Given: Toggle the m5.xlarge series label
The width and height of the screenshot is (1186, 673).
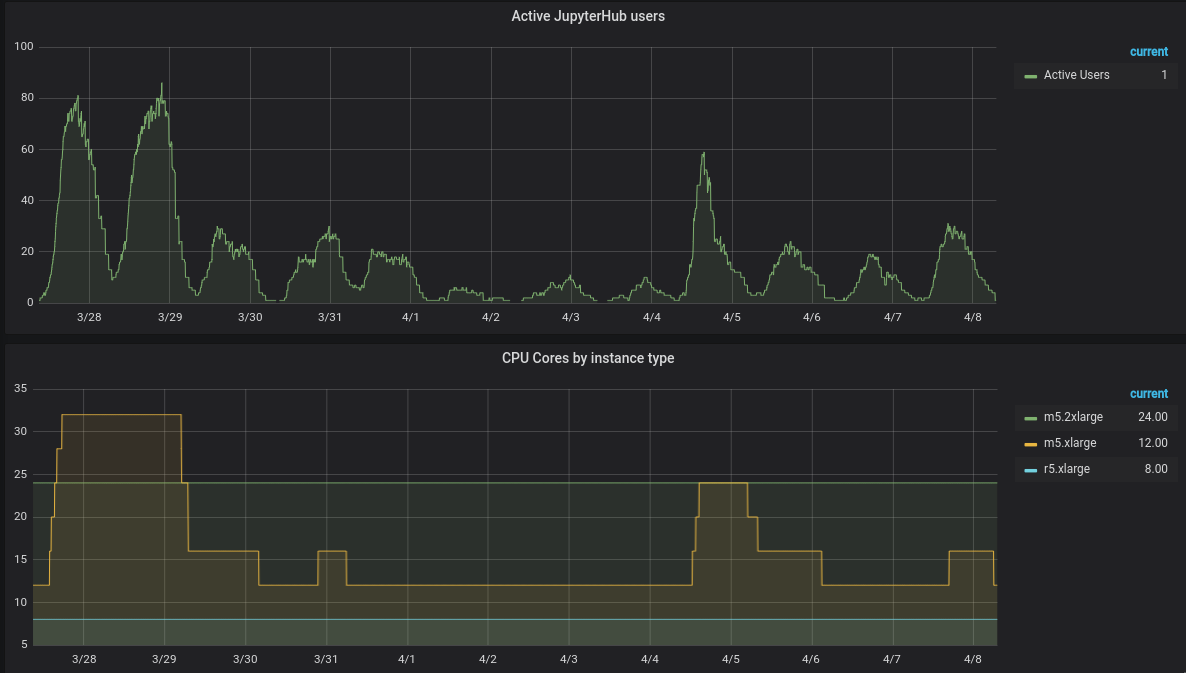Looking at the screenshot, I should tap(1070, 443).
